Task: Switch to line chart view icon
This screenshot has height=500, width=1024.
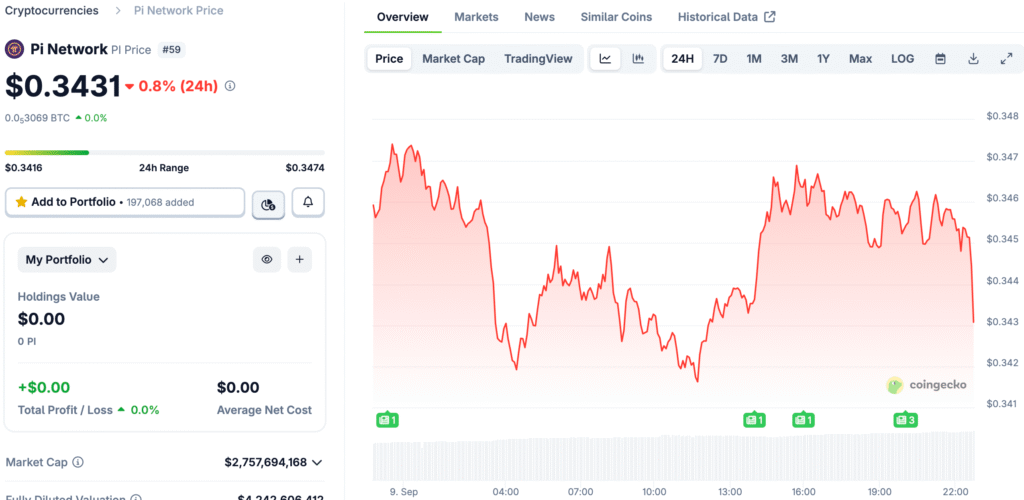Action: click(x=605, y=59)
